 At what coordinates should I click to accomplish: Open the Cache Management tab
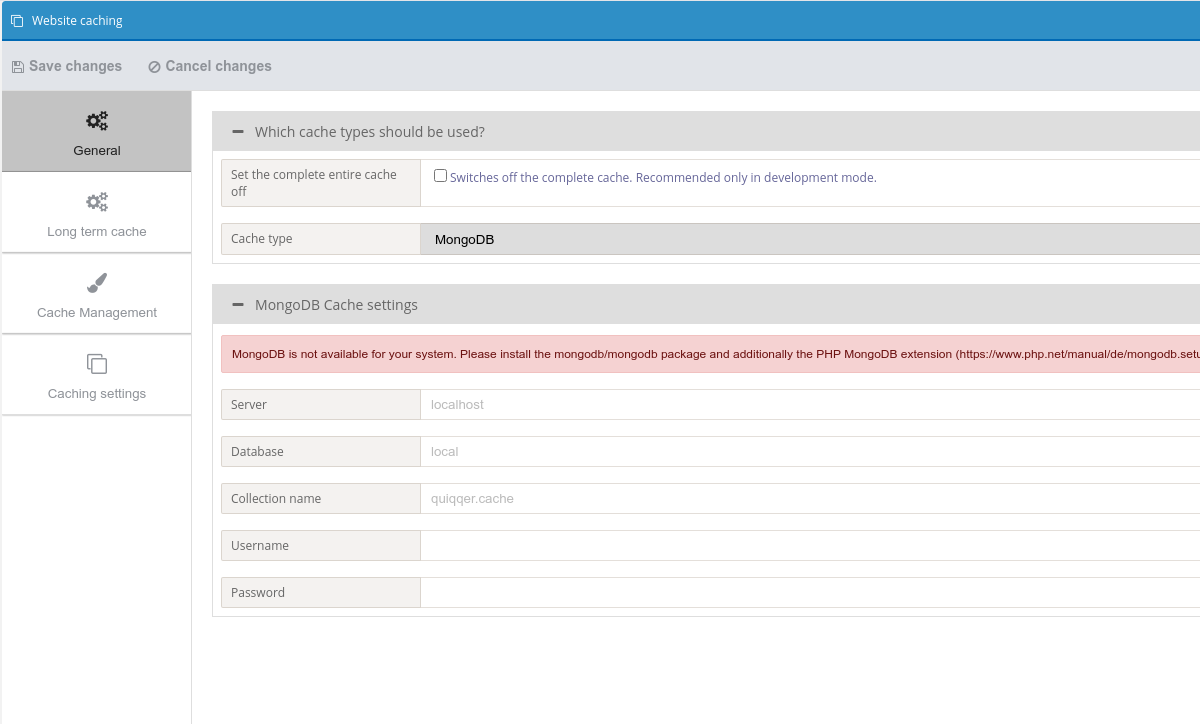click(97, 295)
